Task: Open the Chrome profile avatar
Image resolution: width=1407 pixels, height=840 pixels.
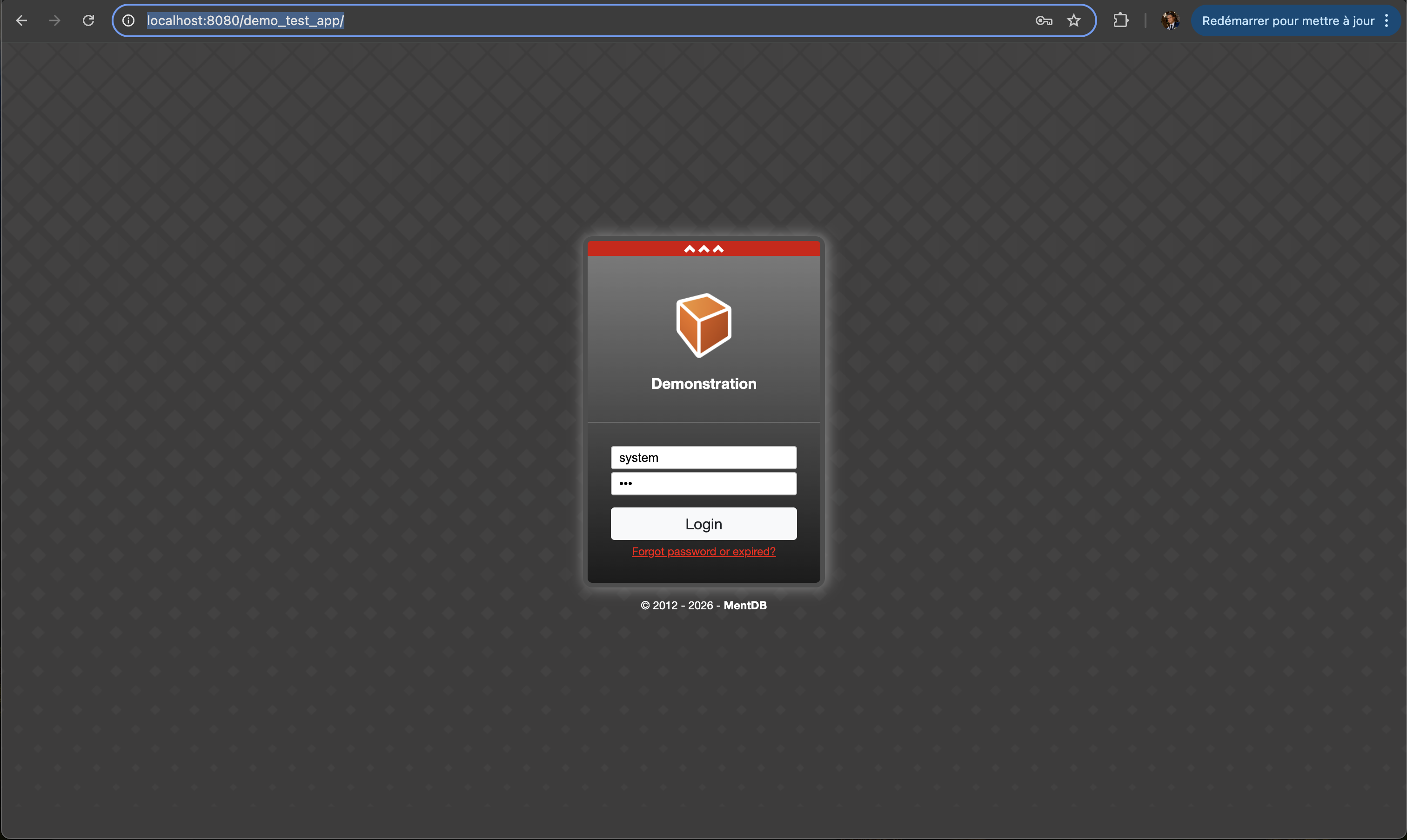Action: click(x=1170, y=21)
